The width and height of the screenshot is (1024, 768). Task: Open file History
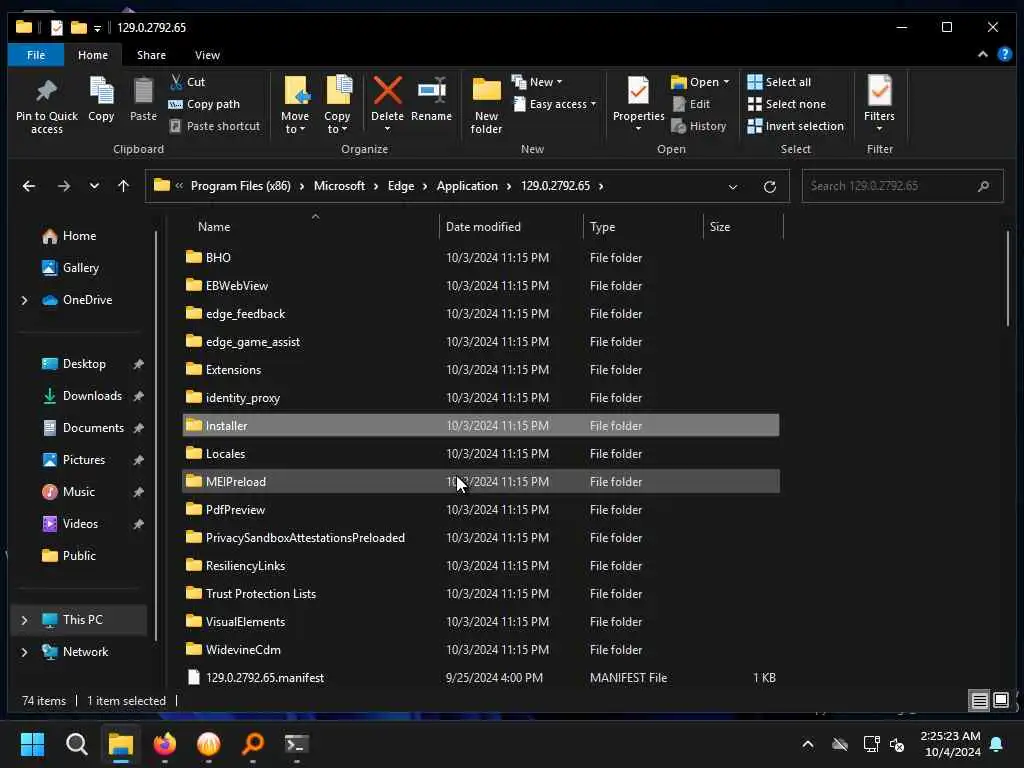click(699, 126)
